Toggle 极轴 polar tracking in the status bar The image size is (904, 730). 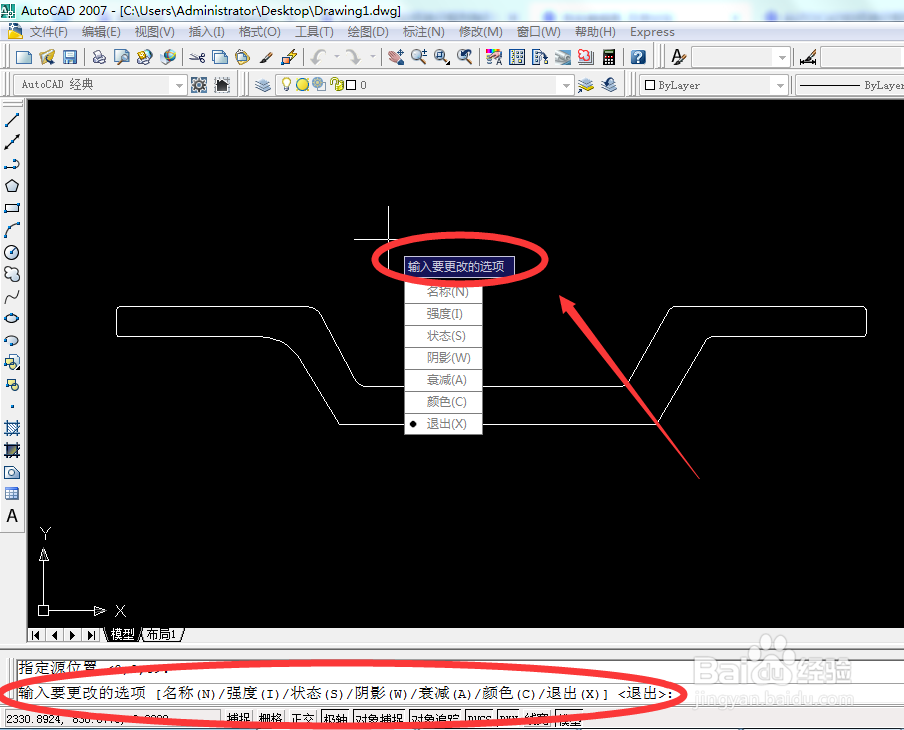tap(336, 718)
